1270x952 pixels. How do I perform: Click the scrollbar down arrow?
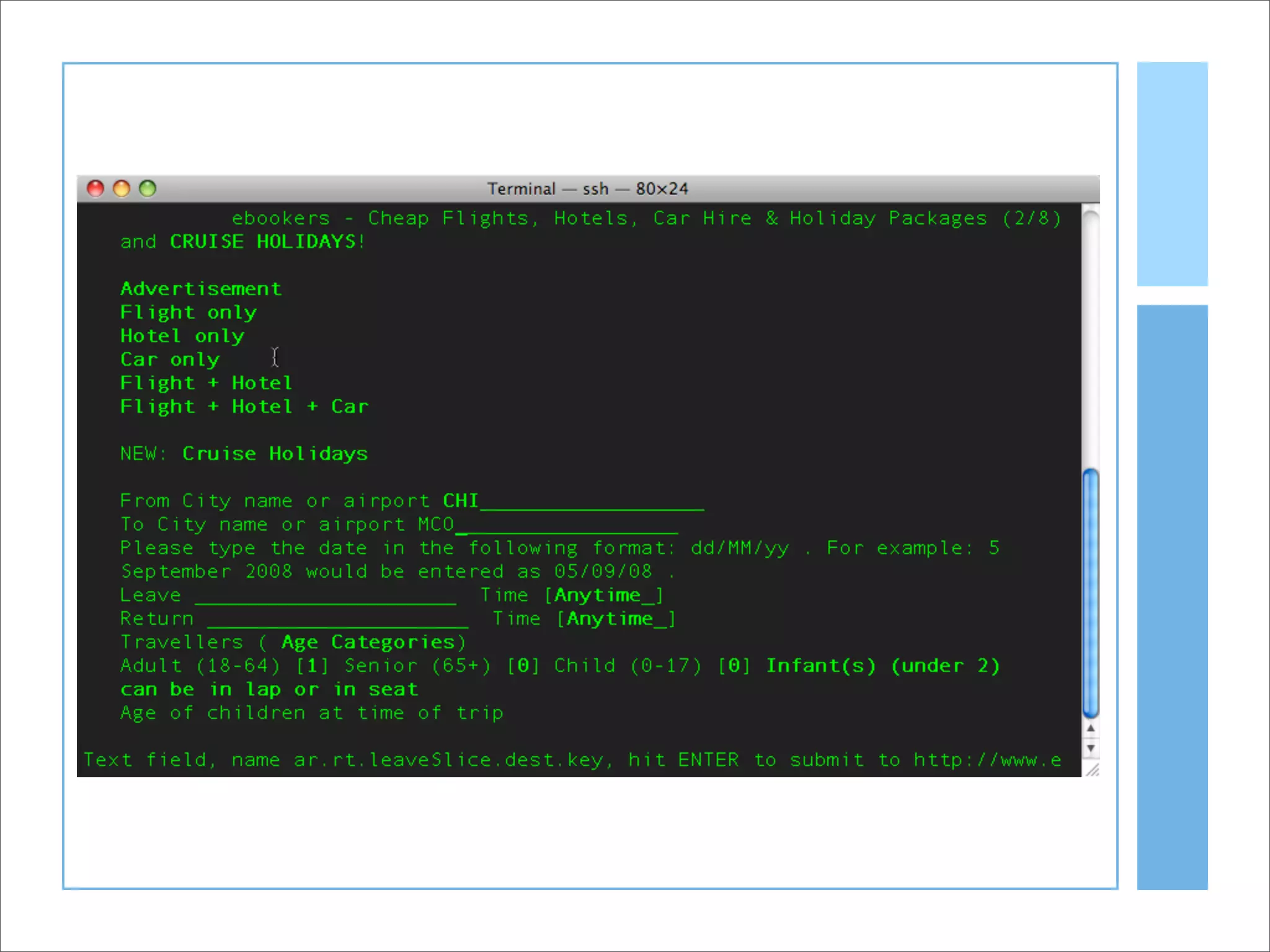(x=1091, y=748)
